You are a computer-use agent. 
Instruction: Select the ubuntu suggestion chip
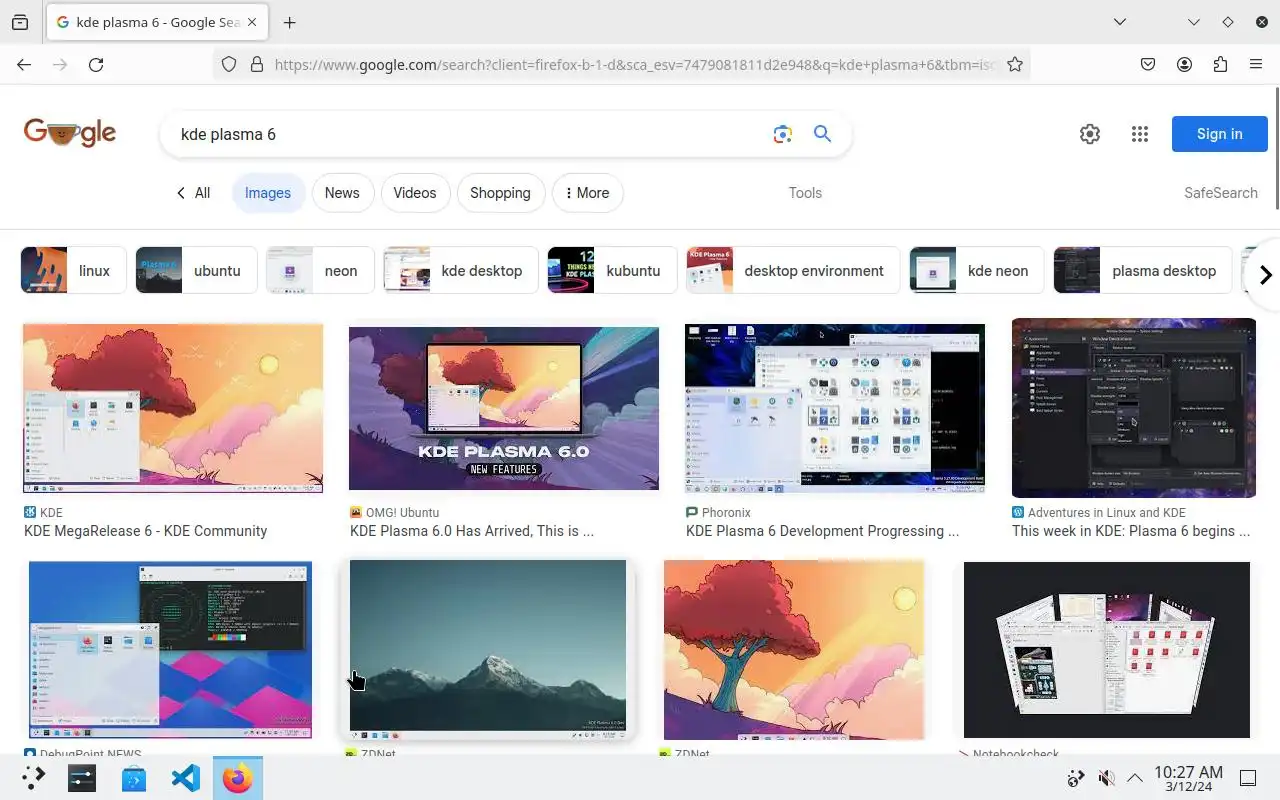[196, 270]
